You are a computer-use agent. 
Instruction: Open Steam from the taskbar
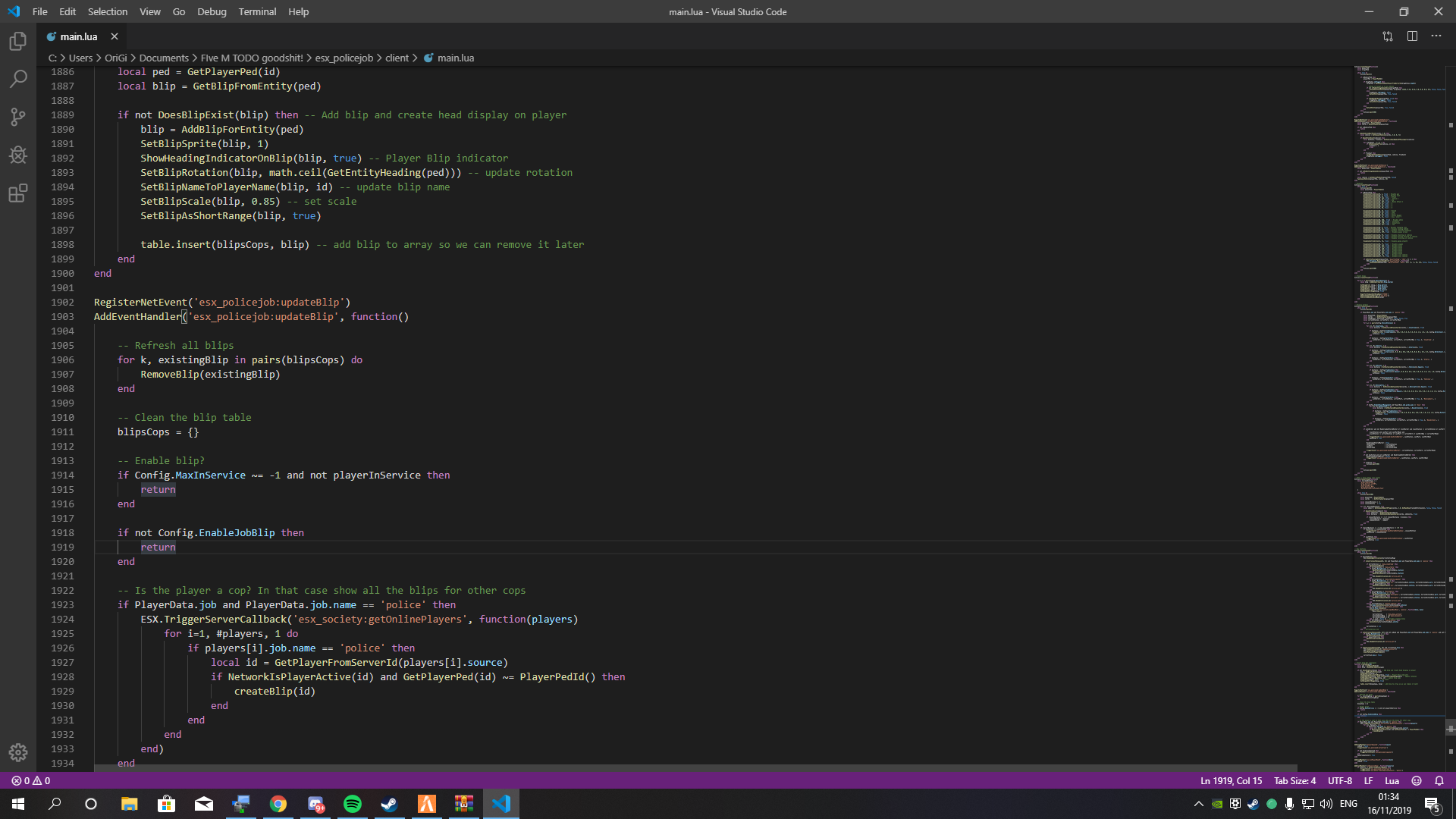click(390, 804)
